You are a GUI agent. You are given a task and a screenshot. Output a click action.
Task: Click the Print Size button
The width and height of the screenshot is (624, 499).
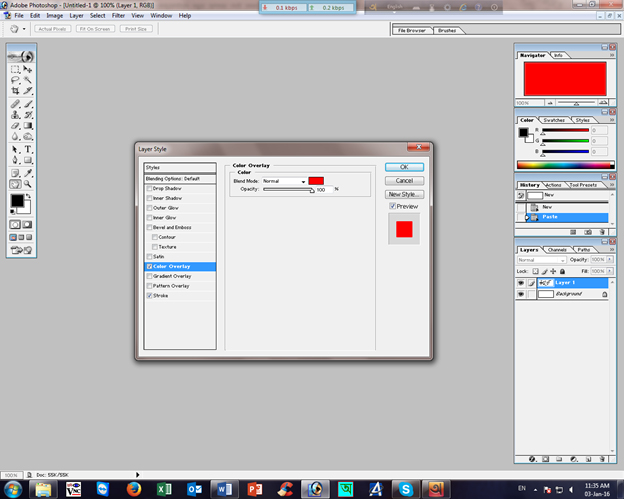[136, 29]
